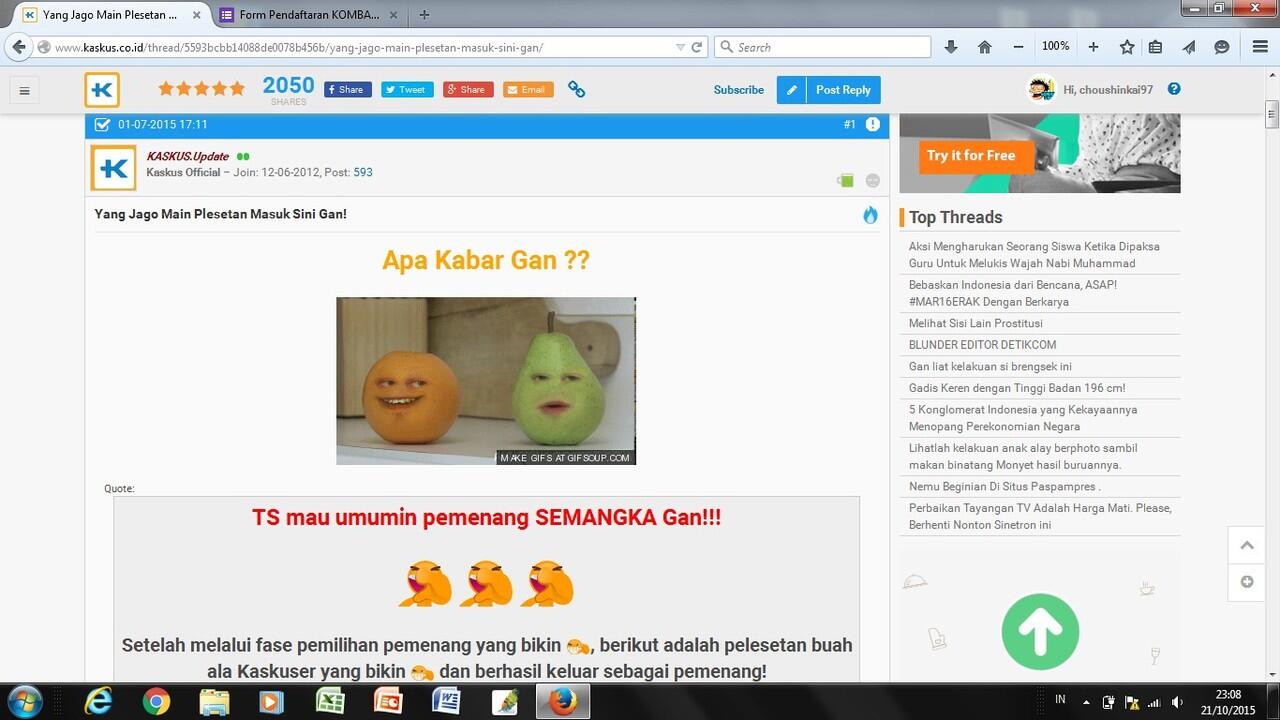Tick the post #1 select checkbox

102,124
